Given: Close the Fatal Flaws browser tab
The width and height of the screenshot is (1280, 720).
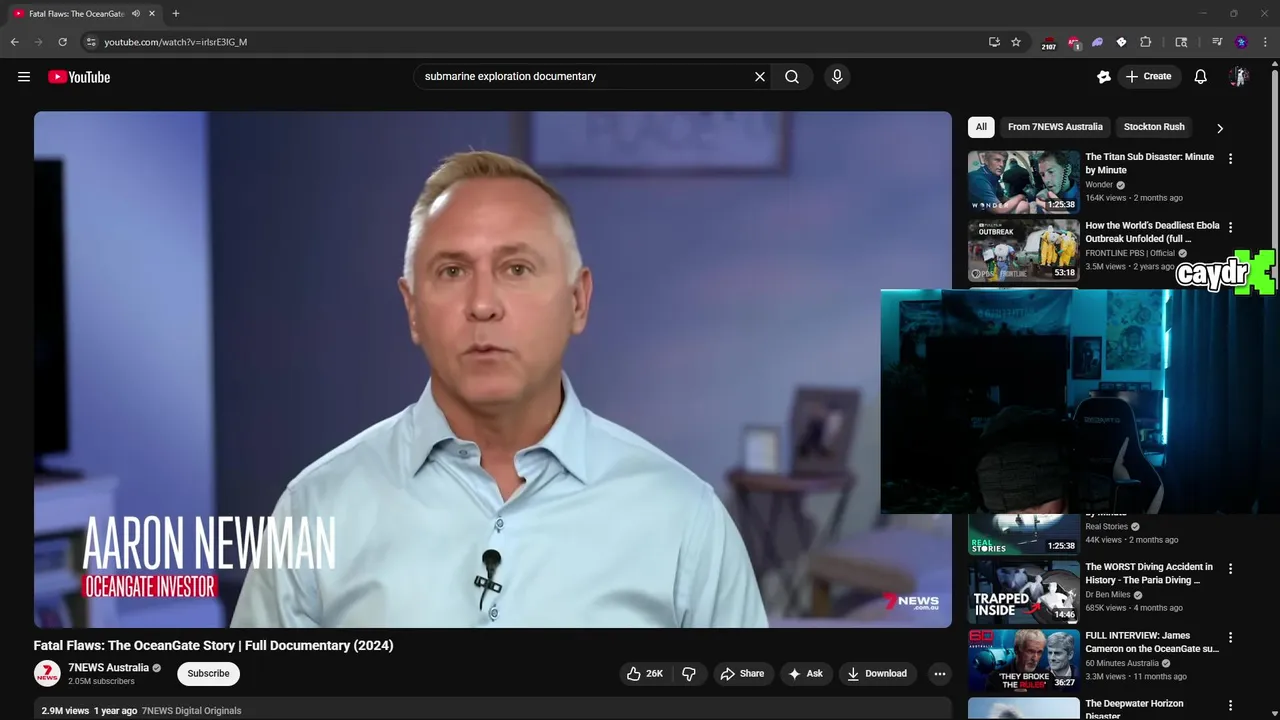Looking at the screenshot, I should [x=152, y=14].
